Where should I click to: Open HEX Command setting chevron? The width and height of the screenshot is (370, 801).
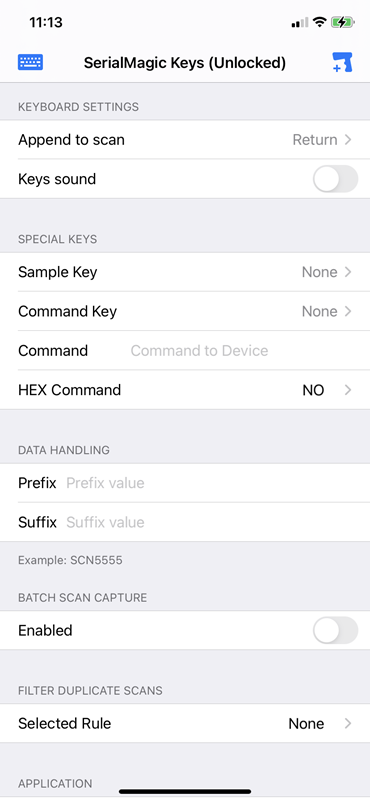coord(348,390)
